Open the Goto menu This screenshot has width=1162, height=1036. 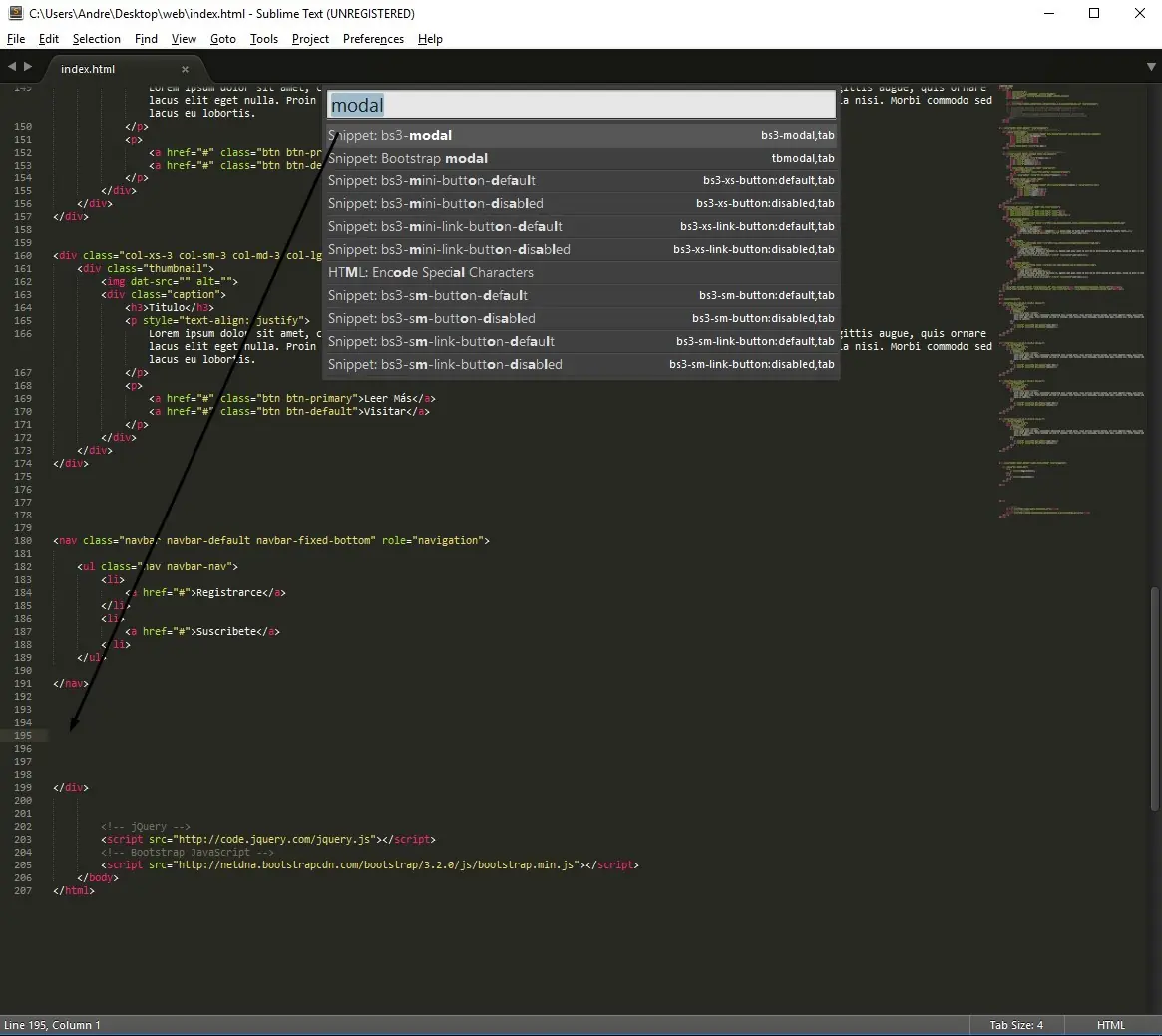223,39
